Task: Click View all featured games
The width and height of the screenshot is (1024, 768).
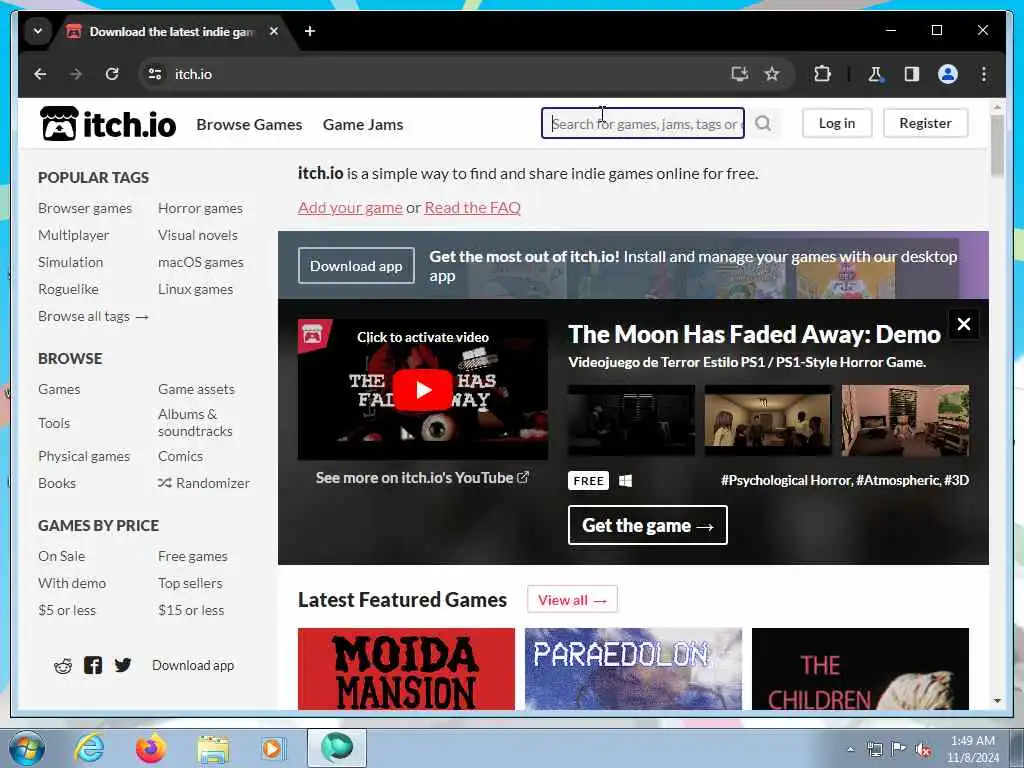Action: click(x=572, y=600)
